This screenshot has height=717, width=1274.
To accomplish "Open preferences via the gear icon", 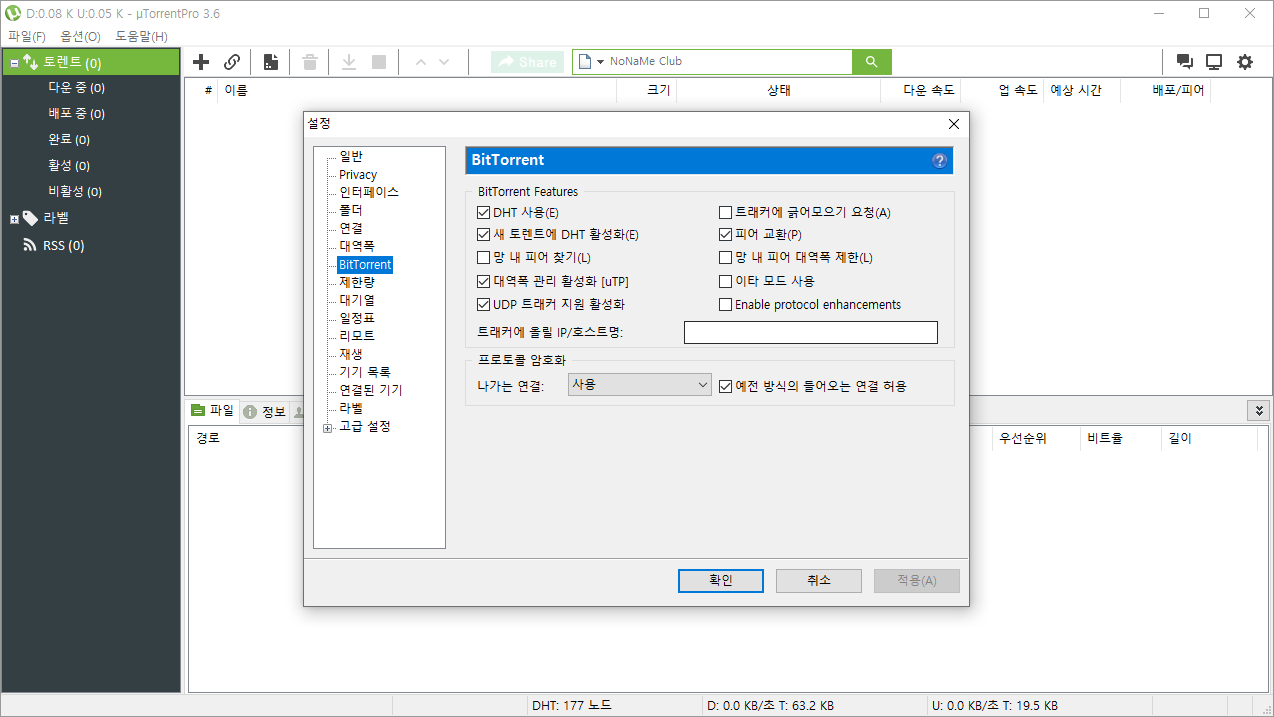I will pos(1245,62).
